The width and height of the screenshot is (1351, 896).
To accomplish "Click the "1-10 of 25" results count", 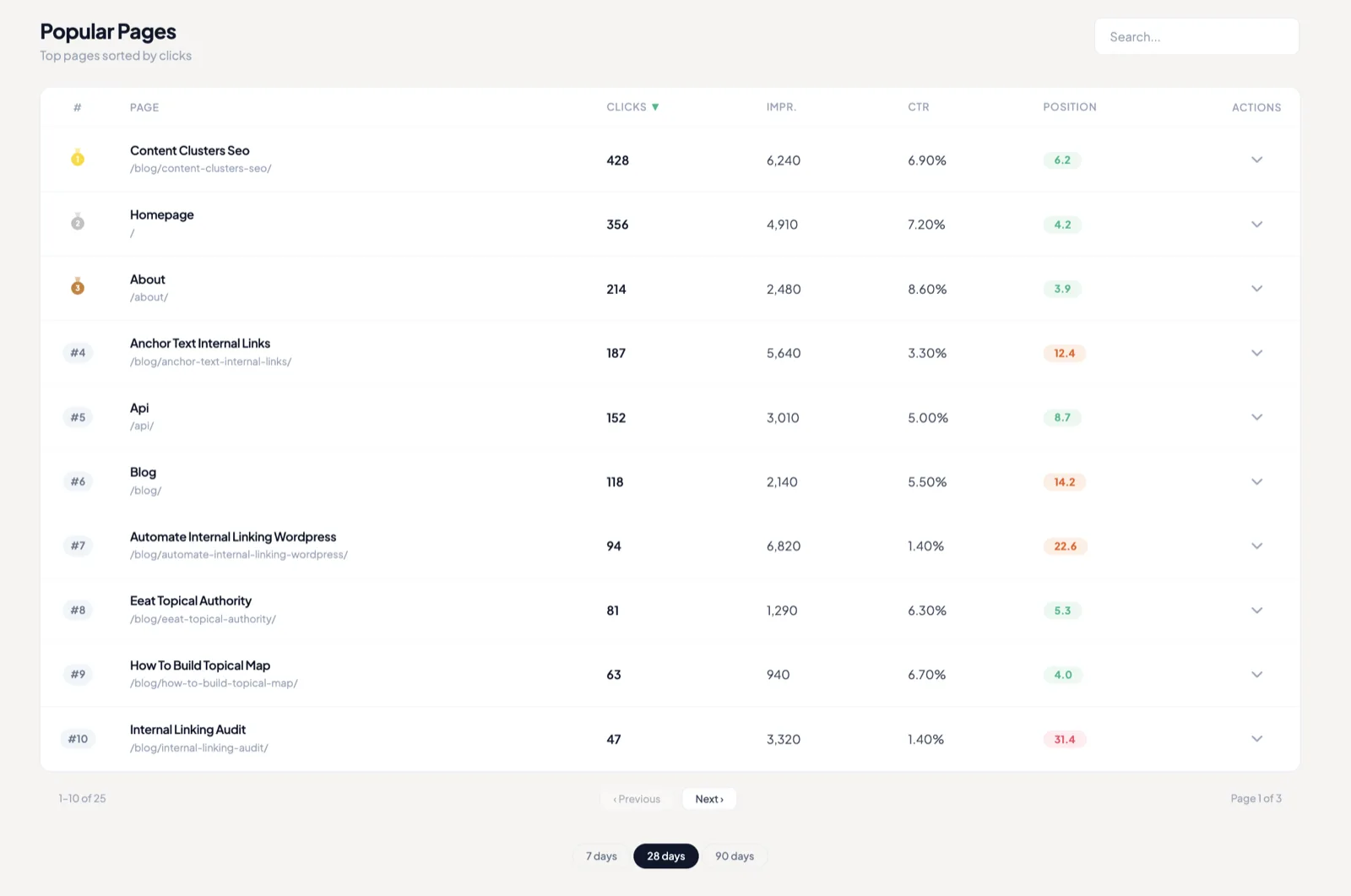I will (x=82, y=798).
